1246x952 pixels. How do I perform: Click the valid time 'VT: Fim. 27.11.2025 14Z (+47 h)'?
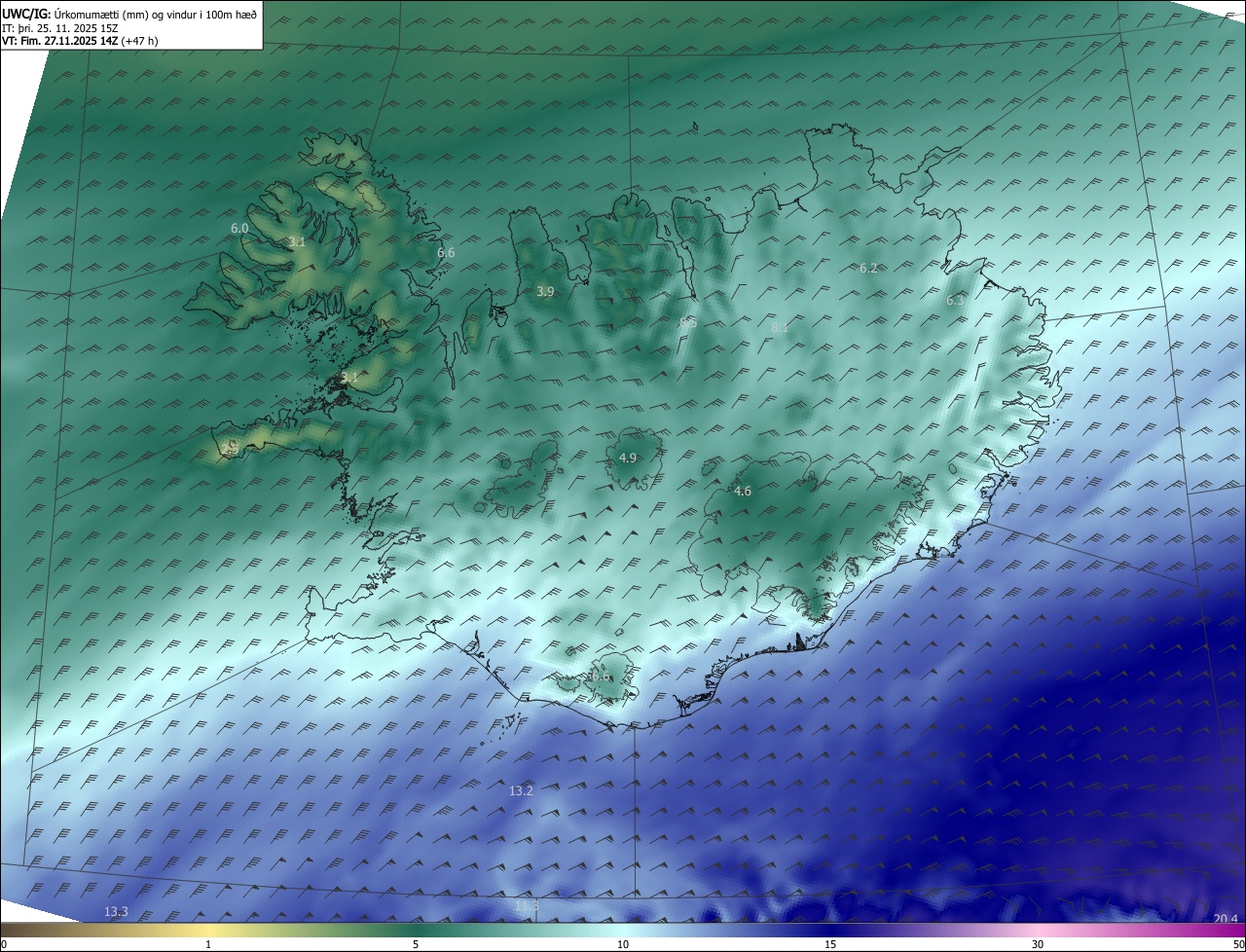[x=80, y=41]
